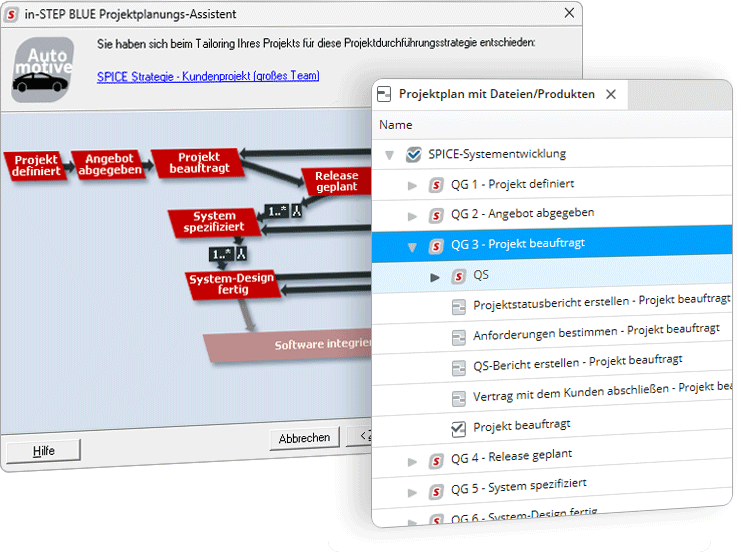The width and height of the screenshot is (741, 552).
Task: Collapse the QG 3 Projekt beauftragt node
Action: pyautogui.click(x=412, y=246)
